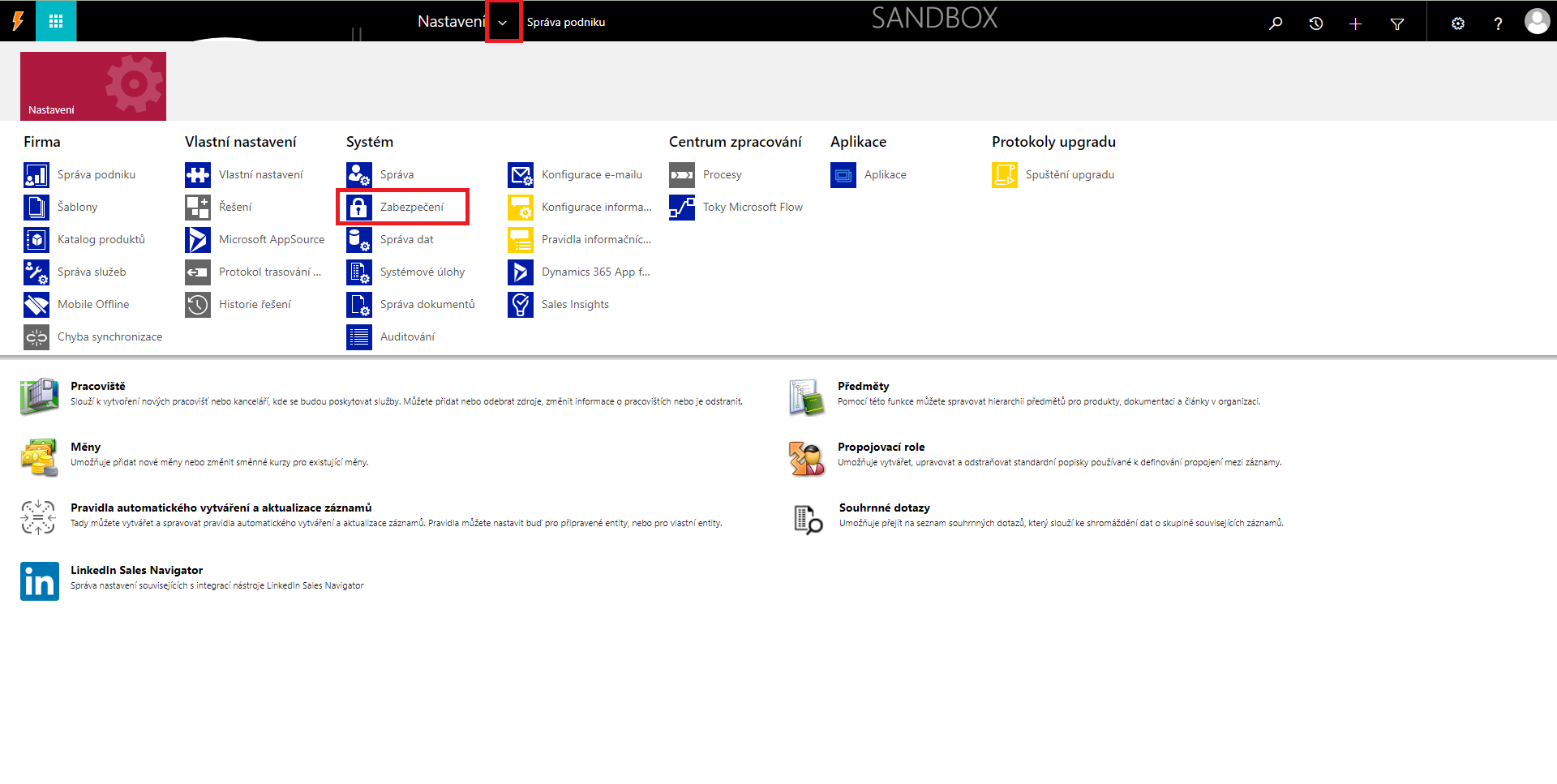Screen dimensions: 1557x784
Task: Click Správa podniku breadcrumb in top bar
Action: coord(565,23)
